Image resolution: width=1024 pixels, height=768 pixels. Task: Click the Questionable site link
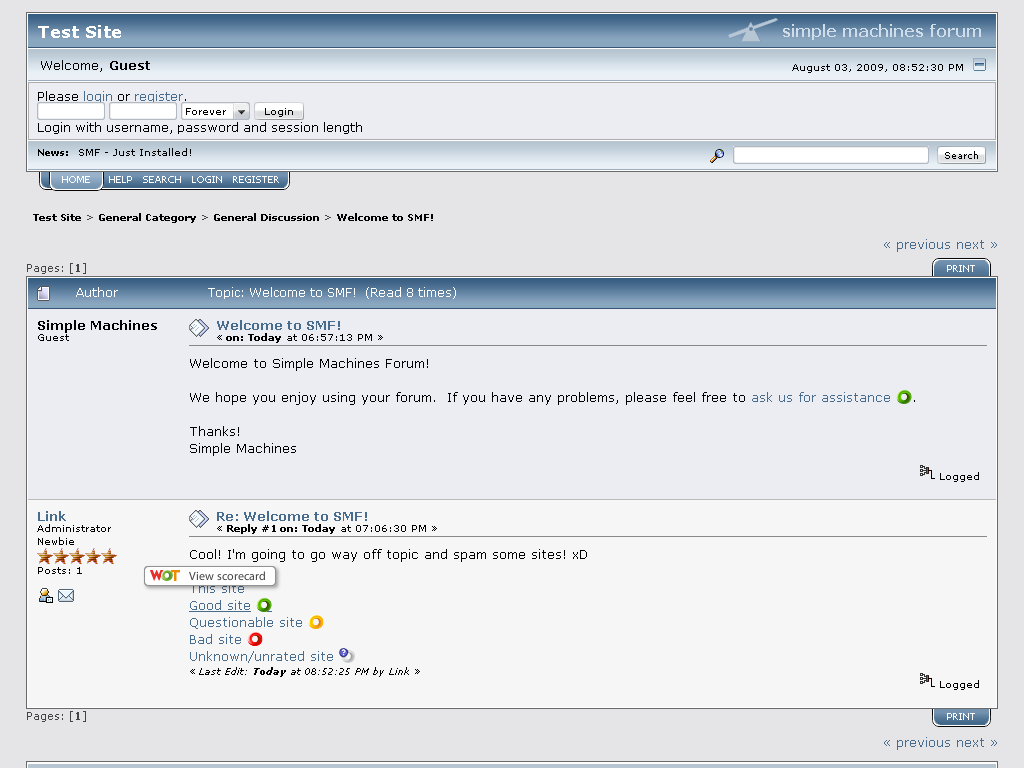pos(246,622)
